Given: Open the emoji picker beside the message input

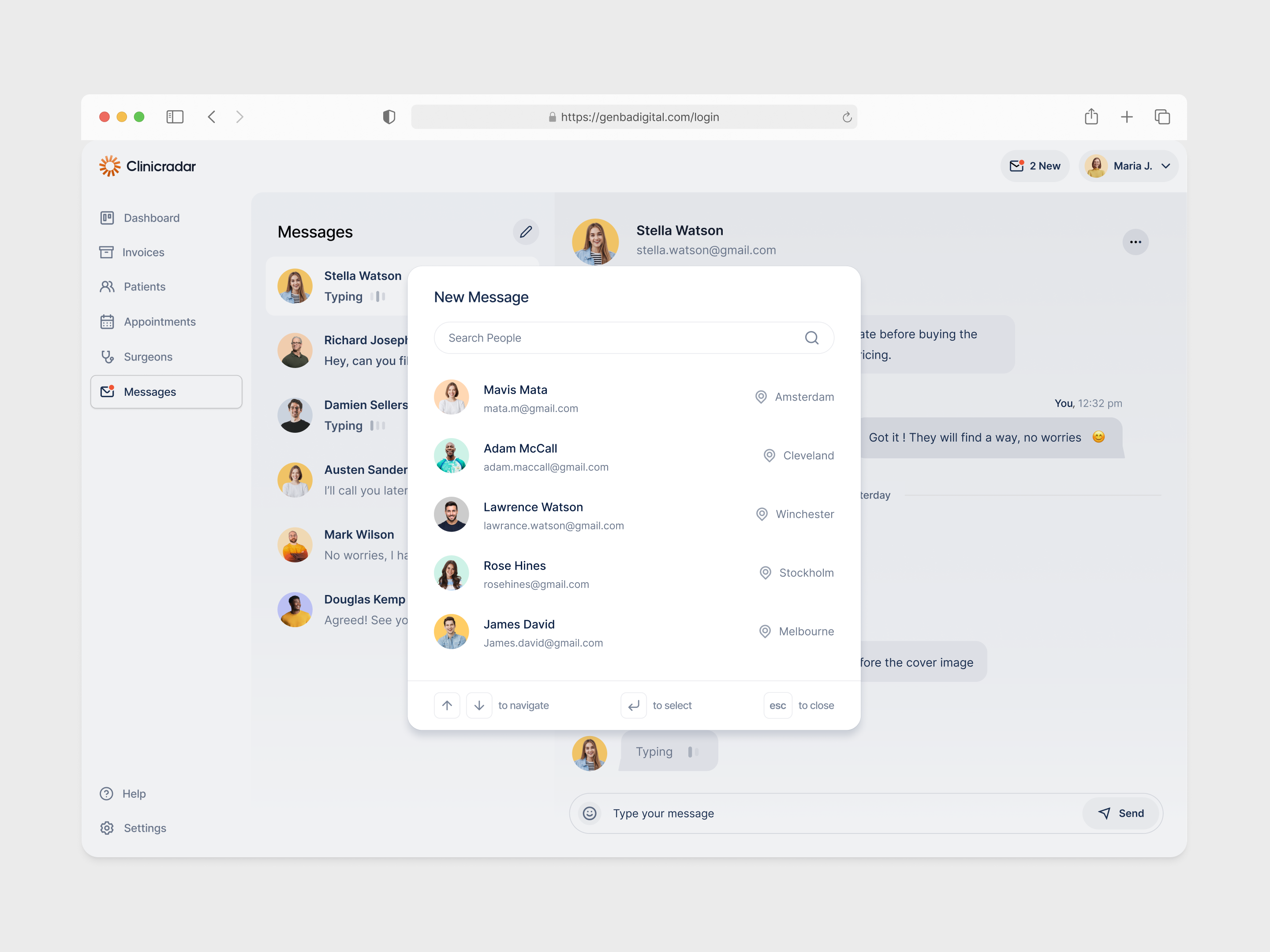Looking at the screenshot, I should pos(590,813).
